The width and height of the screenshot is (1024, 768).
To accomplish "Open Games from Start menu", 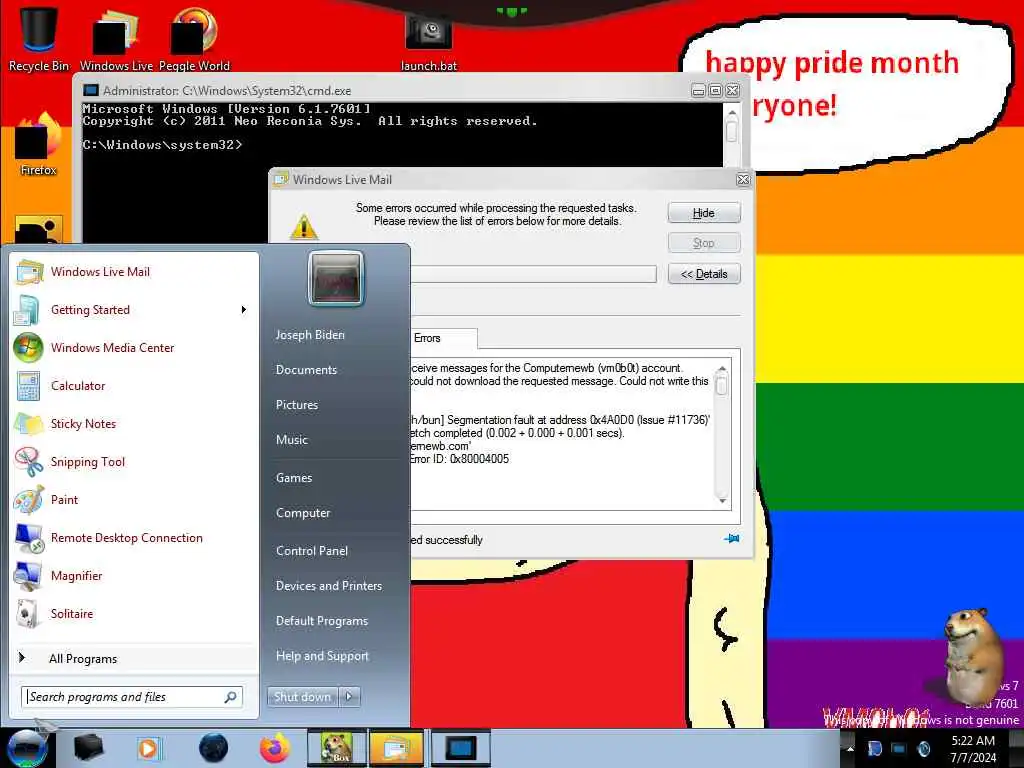I will coord(294,478).
